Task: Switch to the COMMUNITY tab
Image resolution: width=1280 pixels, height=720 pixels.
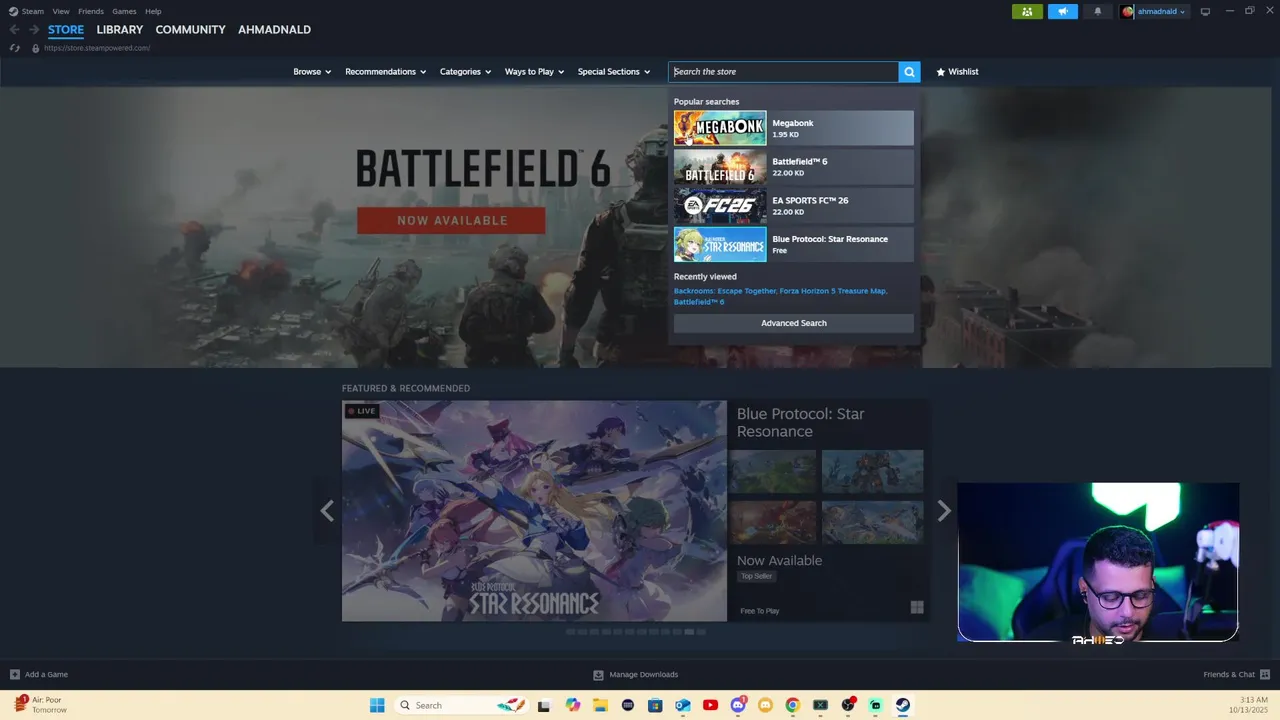Action: point(190,30)
